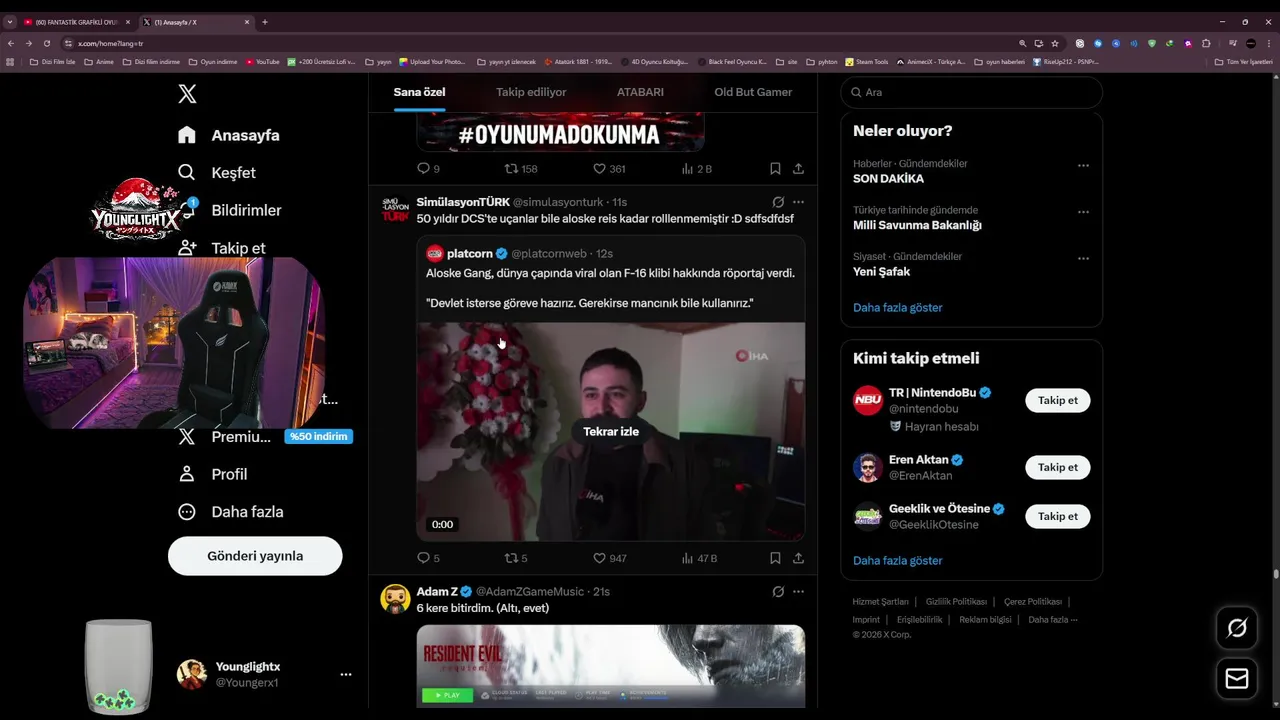
Task: Open options for SON DAKİKA trend
Action: pos(1083,165)
